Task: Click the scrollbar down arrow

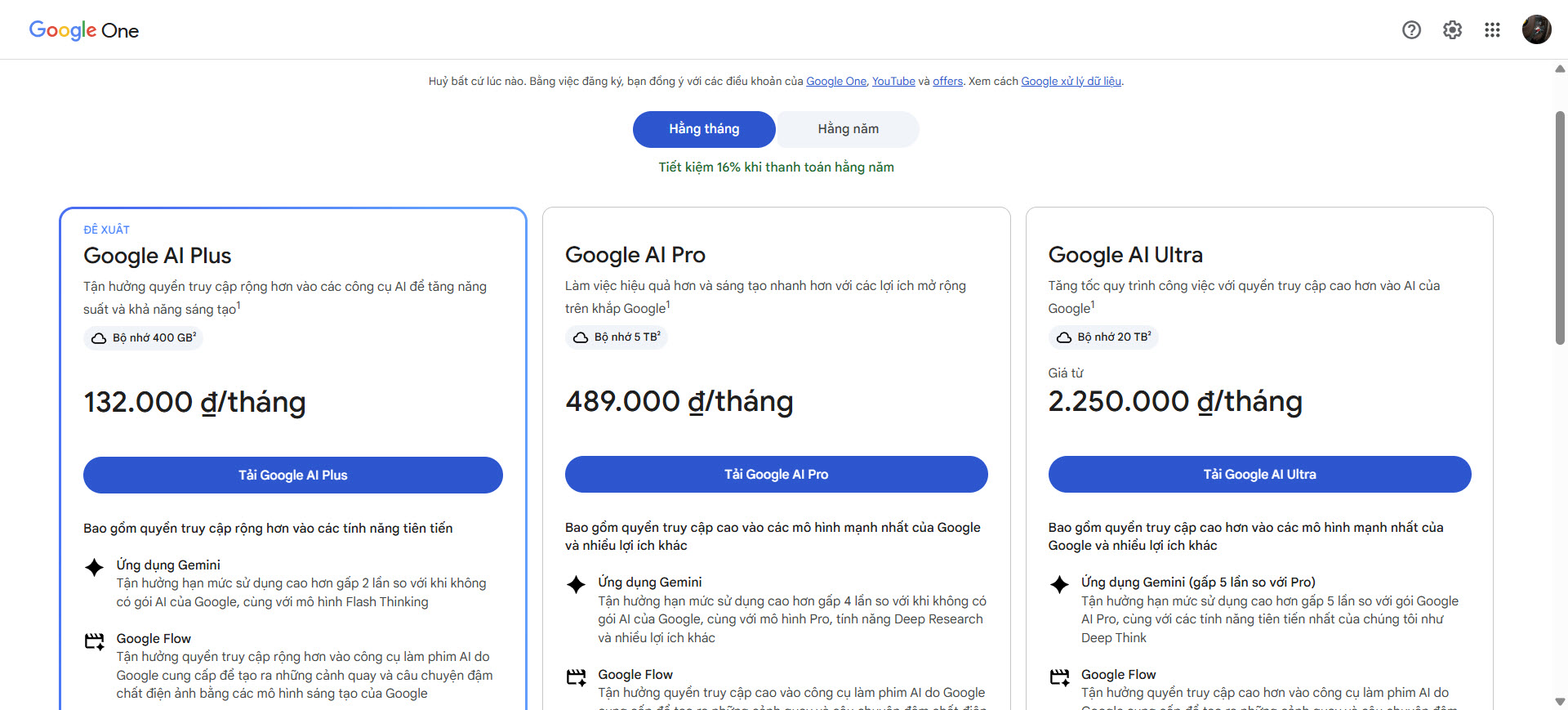Action: click(x=1560, y=702)
